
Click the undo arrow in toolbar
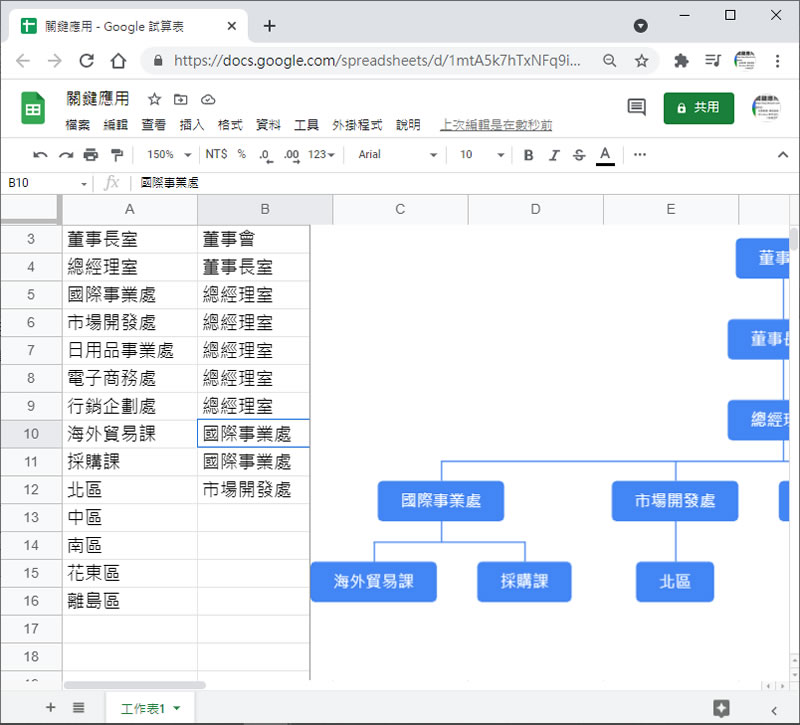(40, 155)
